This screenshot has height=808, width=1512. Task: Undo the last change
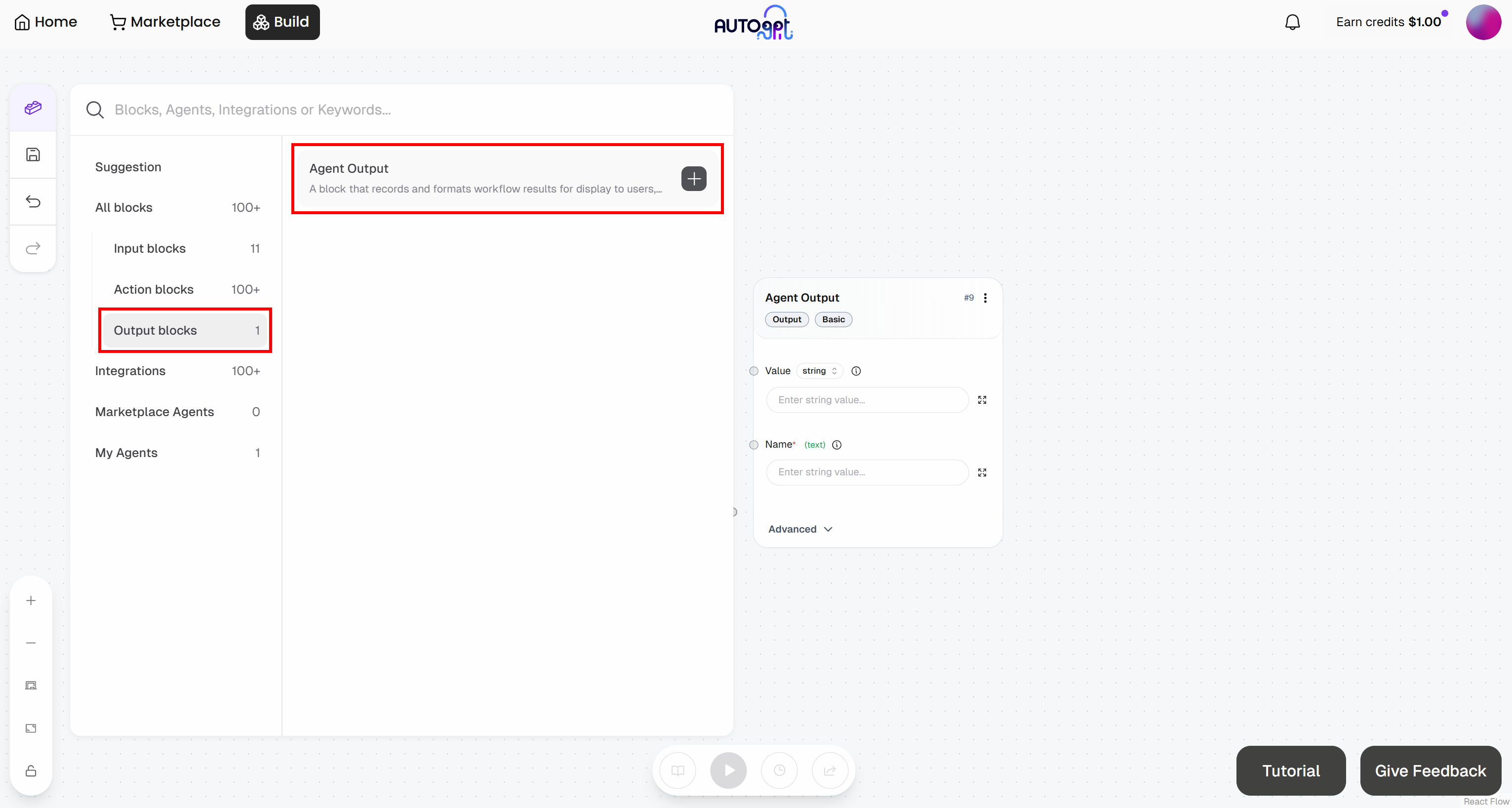[x=32, y=201]
